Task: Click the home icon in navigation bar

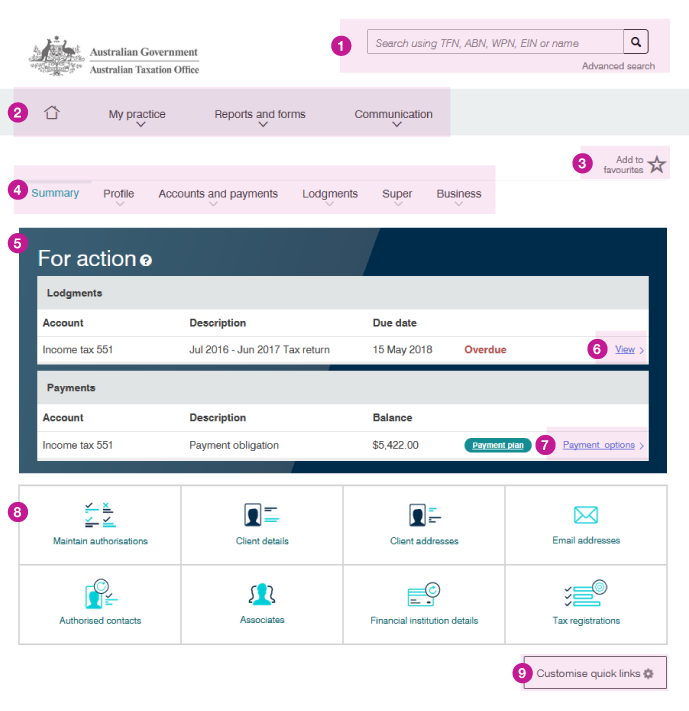Action: [52, 113]
